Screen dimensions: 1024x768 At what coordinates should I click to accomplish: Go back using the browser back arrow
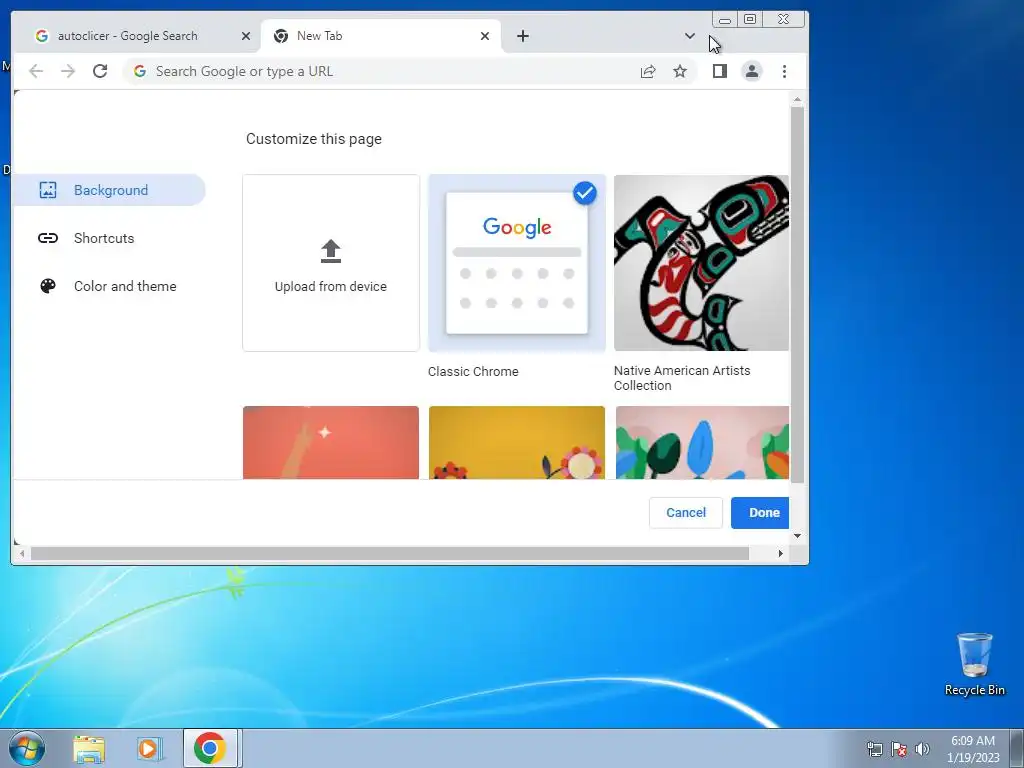36,71
